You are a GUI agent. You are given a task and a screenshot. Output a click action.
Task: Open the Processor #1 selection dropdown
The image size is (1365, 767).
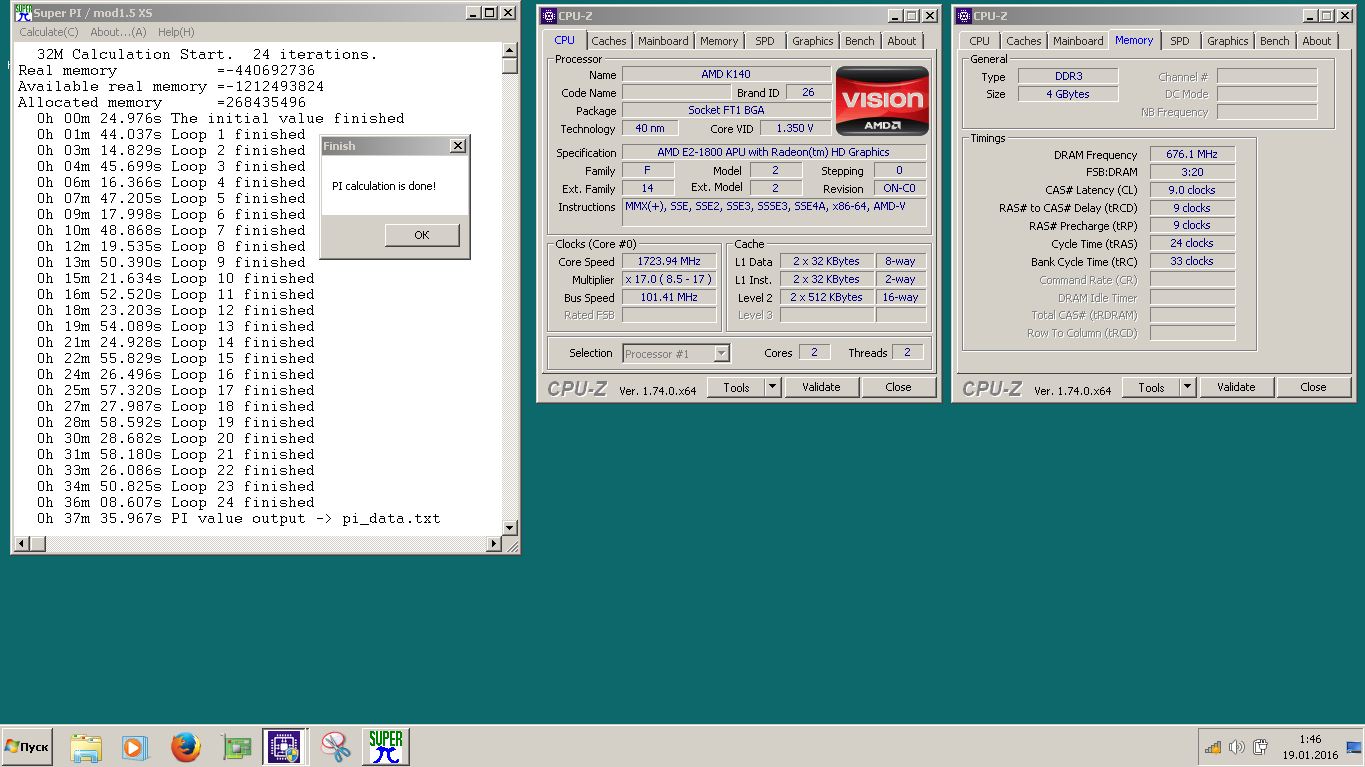point(676,353)
